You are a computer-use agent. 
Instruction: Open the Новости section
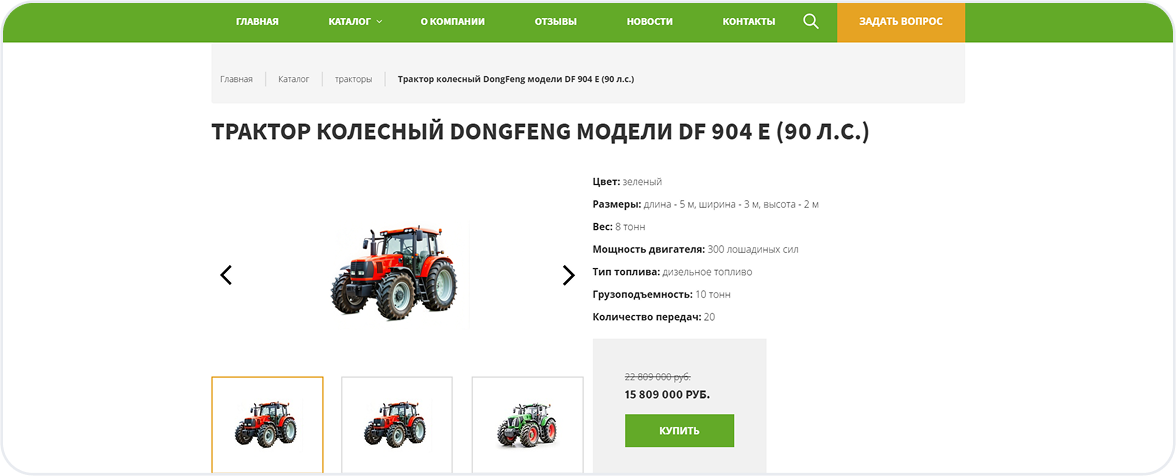(650, 22)
